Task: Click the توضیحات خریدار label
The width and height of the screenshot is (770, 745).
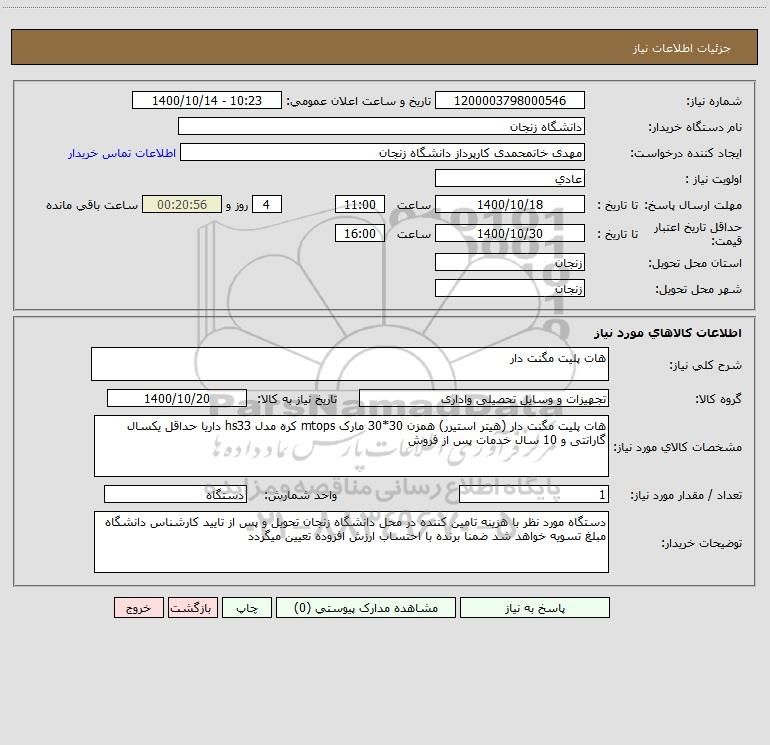Action: tap(701, 543)
